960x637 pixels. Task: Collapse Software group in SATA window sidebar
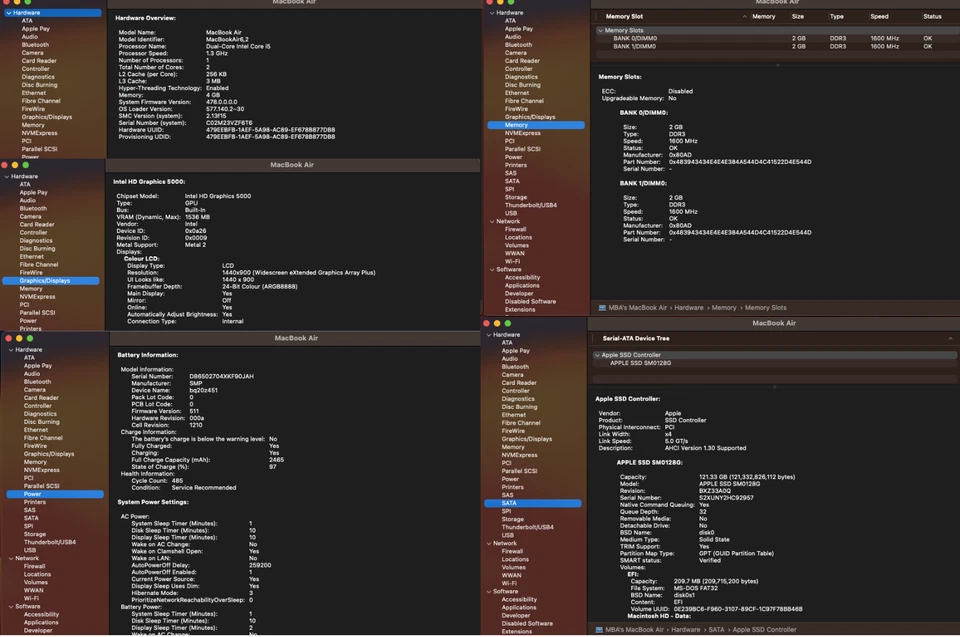tap(489, 592)
